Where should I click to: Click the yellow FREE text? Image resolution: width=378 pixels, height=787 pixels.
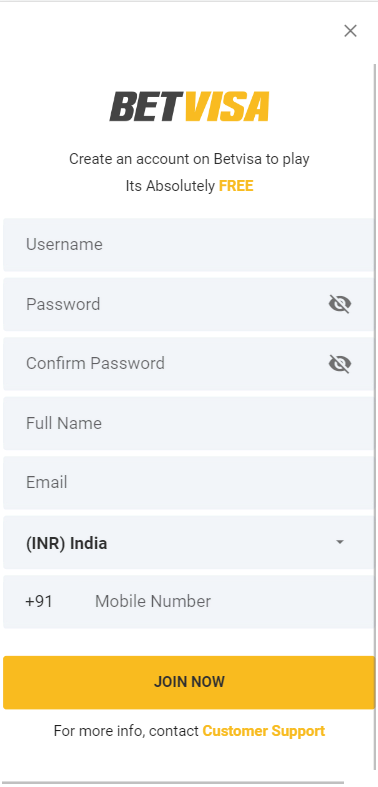(236, 186)
